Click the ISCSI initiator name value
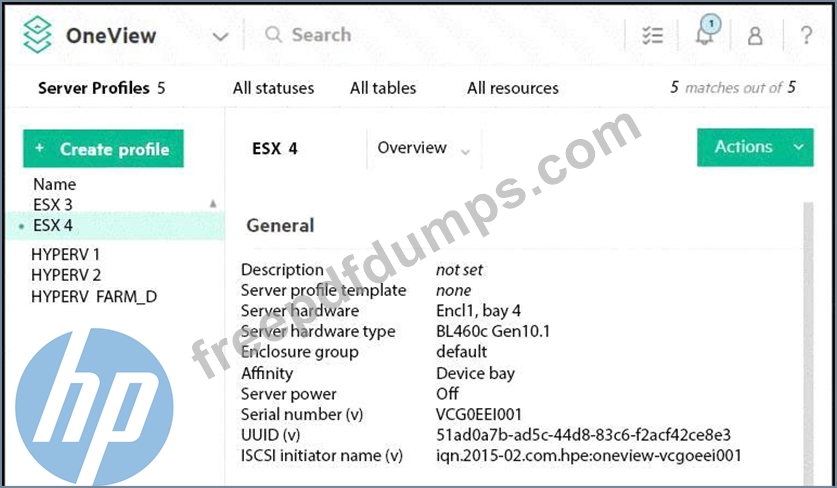 [x=588, y=455]
